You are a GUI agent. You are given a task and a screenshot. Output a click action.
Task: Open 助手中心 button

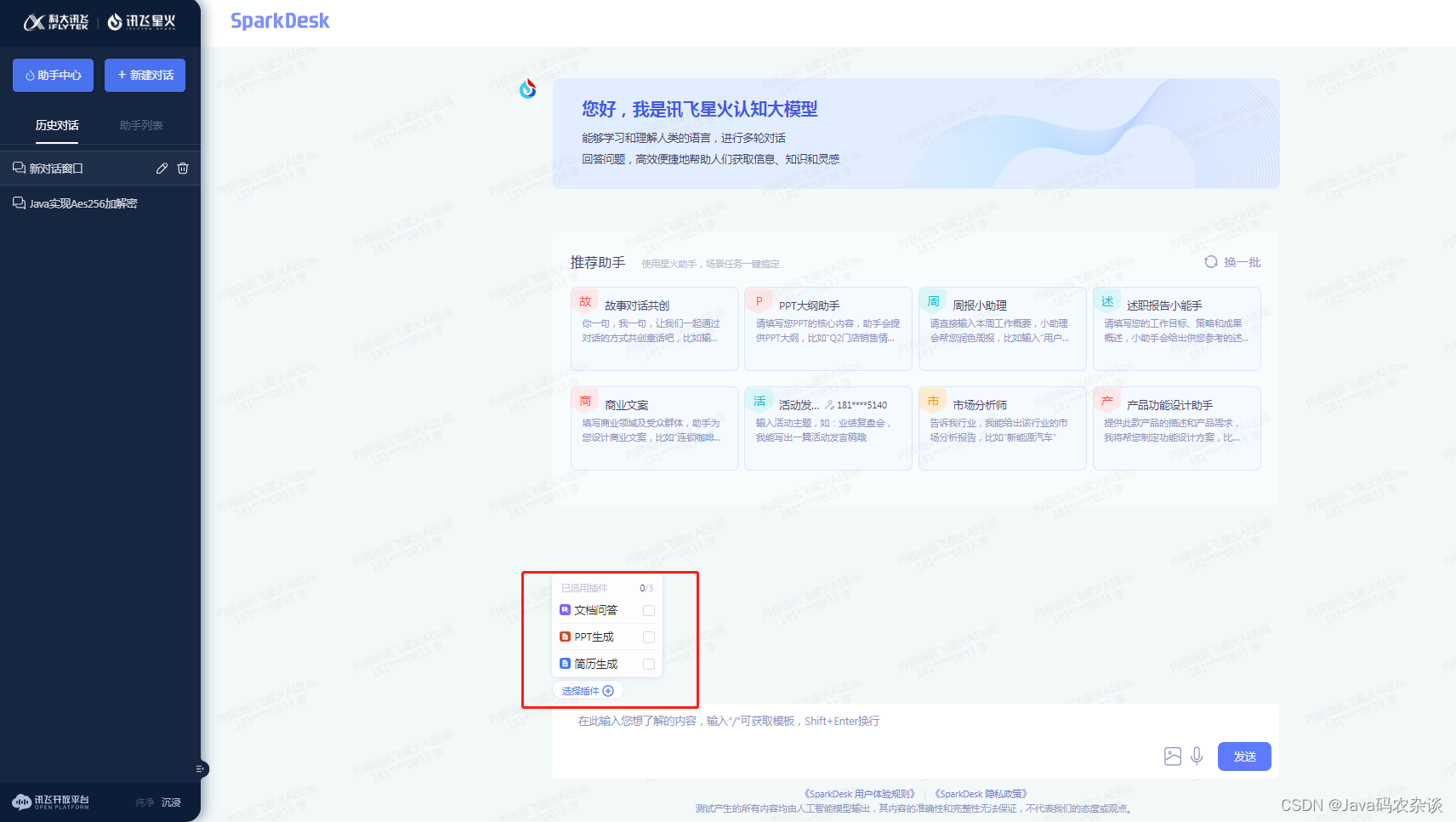click(53, 75)
